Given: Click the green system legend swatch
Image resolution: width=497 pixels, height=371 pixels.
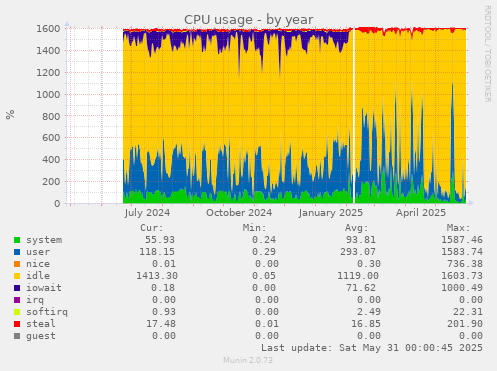Looking at the screenshot, I should [x=17, y=240].
